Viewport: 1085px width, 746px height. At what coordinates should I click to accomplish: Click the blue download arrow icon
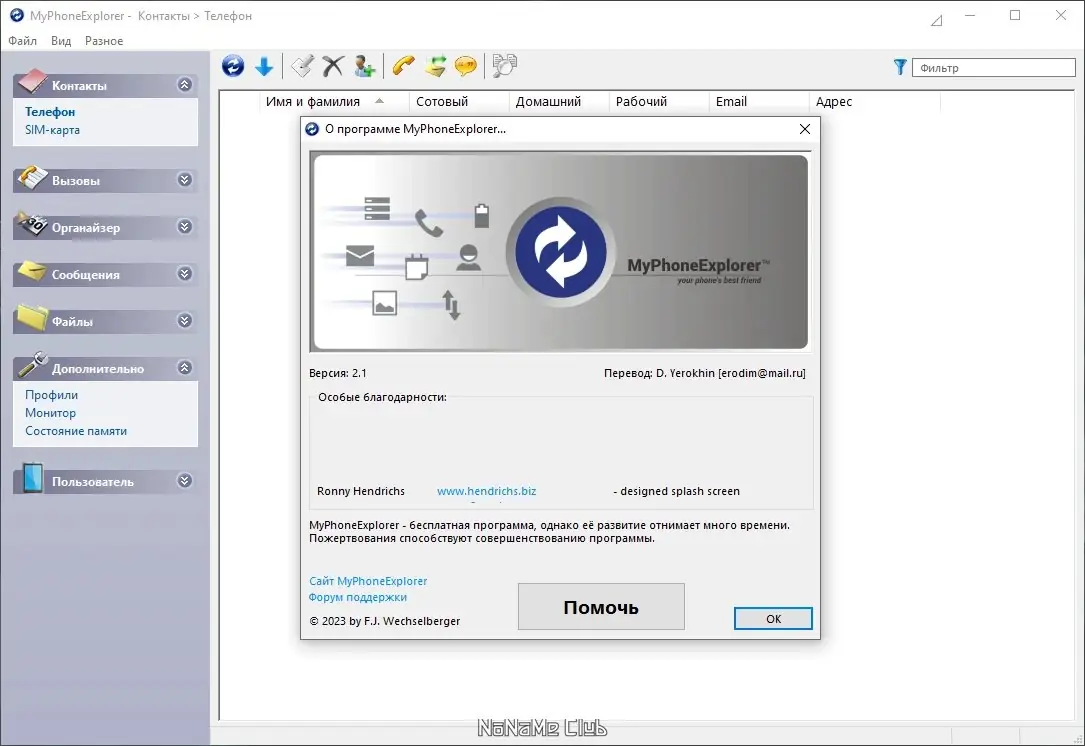tap(264, 66)
